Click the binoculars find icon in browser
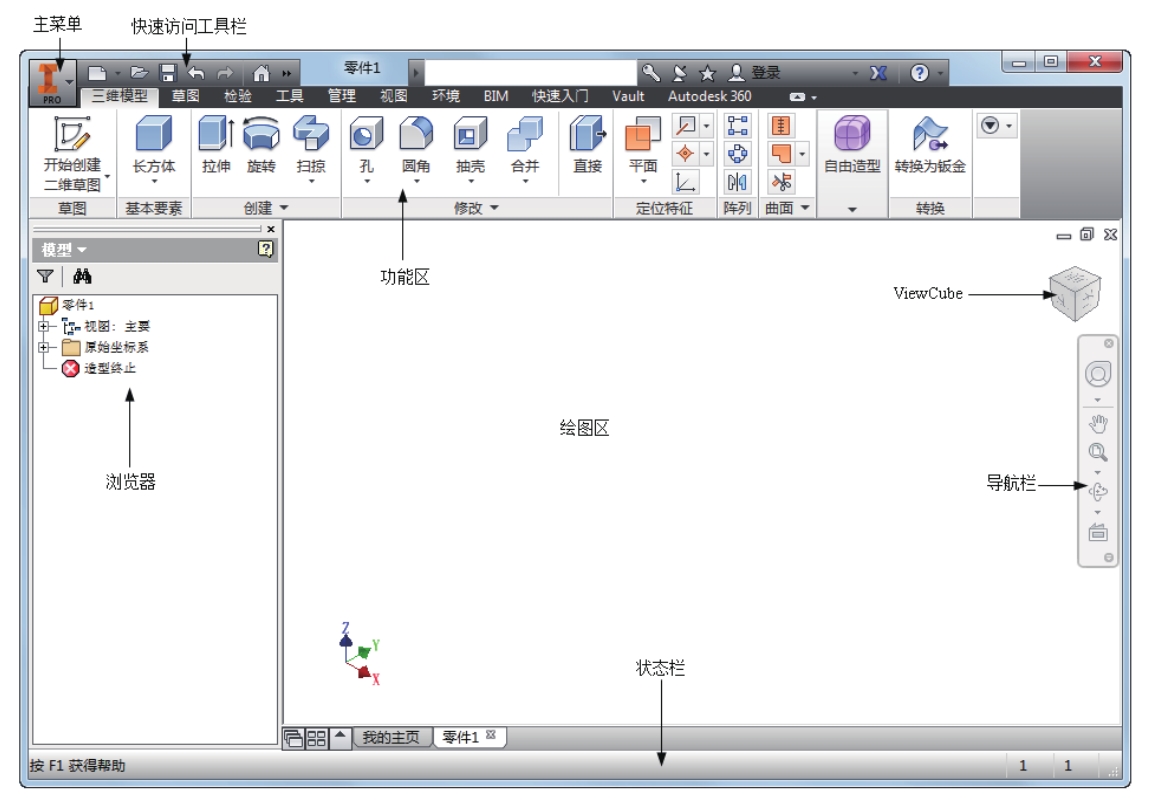The height and width of the screenshot is (808, 1156). point(82,277)
